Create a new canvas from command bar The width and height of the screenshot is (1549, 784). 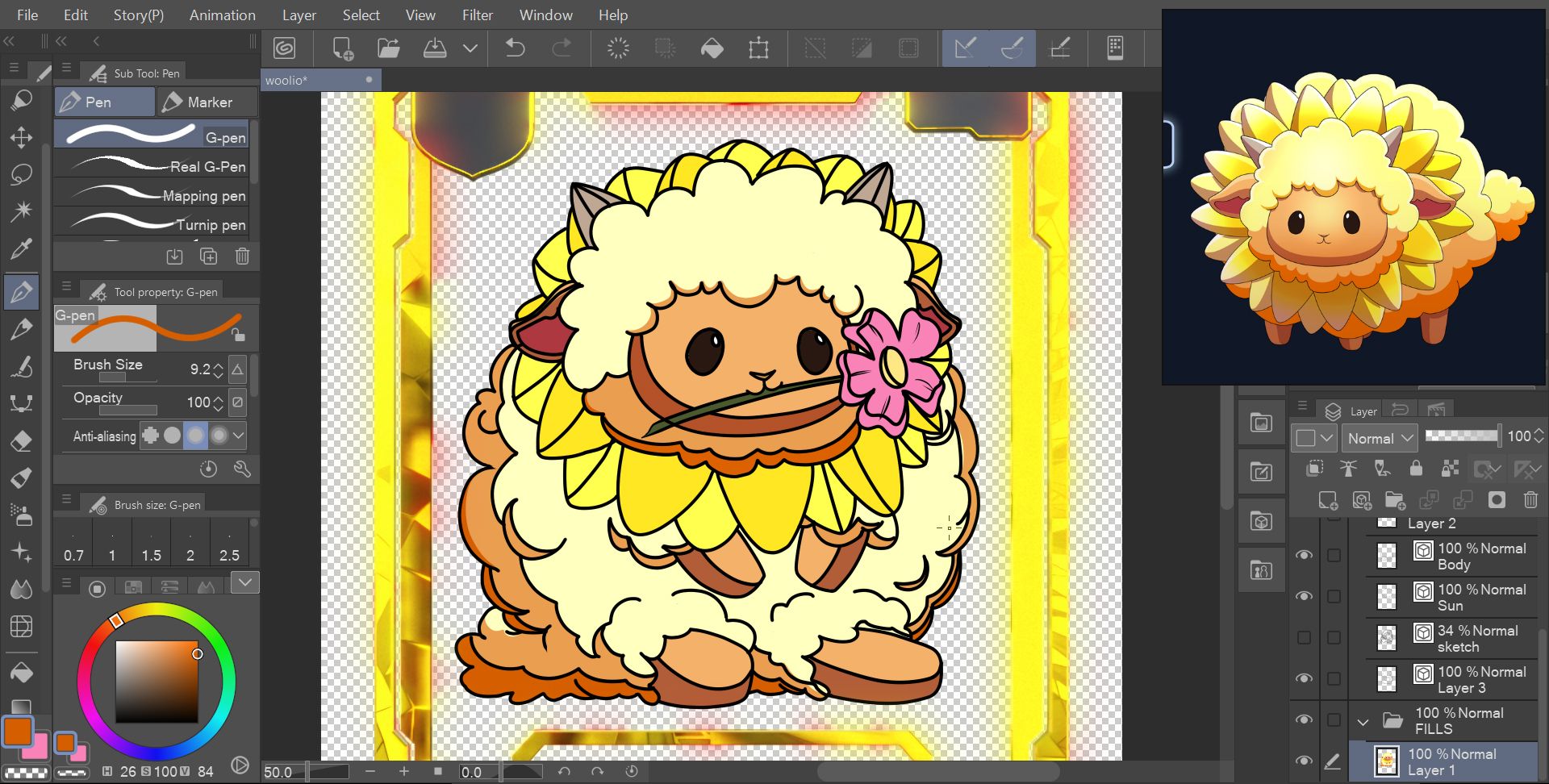tap(343, 48)
